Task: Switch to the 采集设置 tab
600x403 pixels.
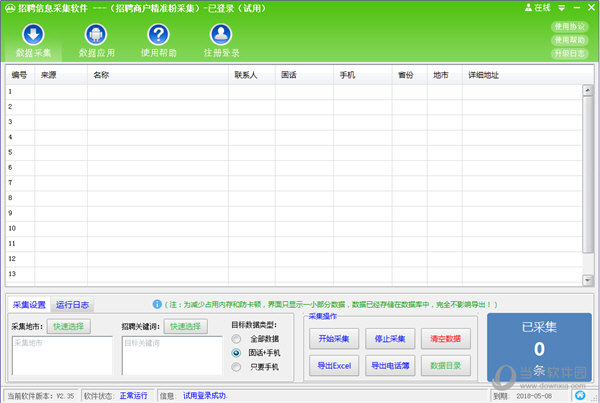Action: [x=29, y=305]
